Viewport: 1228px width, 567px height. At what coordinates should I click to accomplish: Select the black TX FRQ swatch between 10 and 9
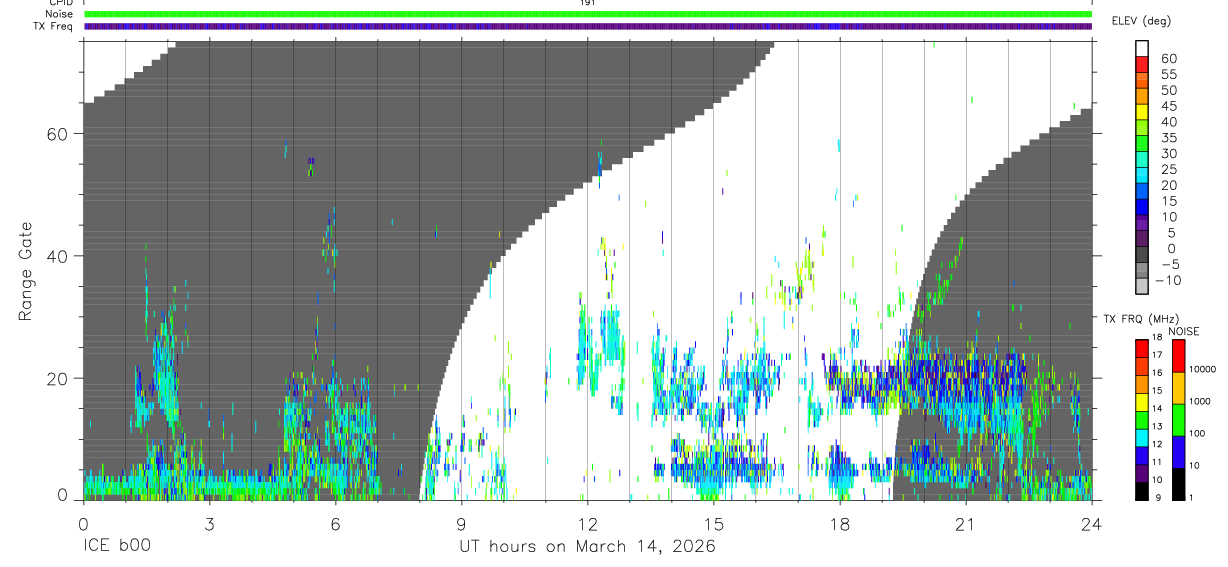coord(1142,491)
